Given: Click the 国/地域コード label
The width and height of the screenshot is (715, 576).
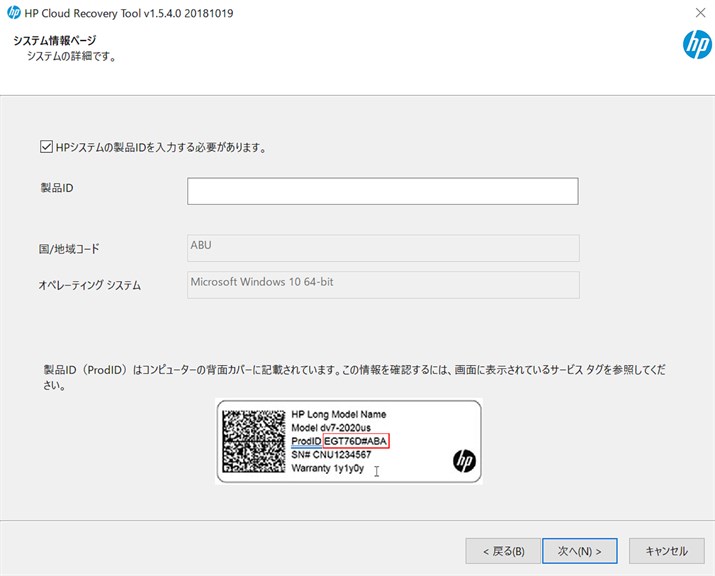Looking at the screenshot, I should click(x=69, y=249).
